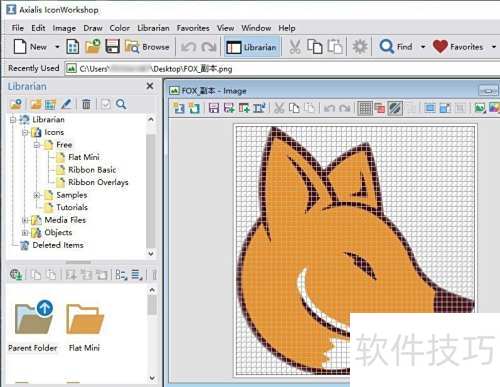Click first icon in image window toolbar
The image size is (500, 387).
click(x=179, y=108)
